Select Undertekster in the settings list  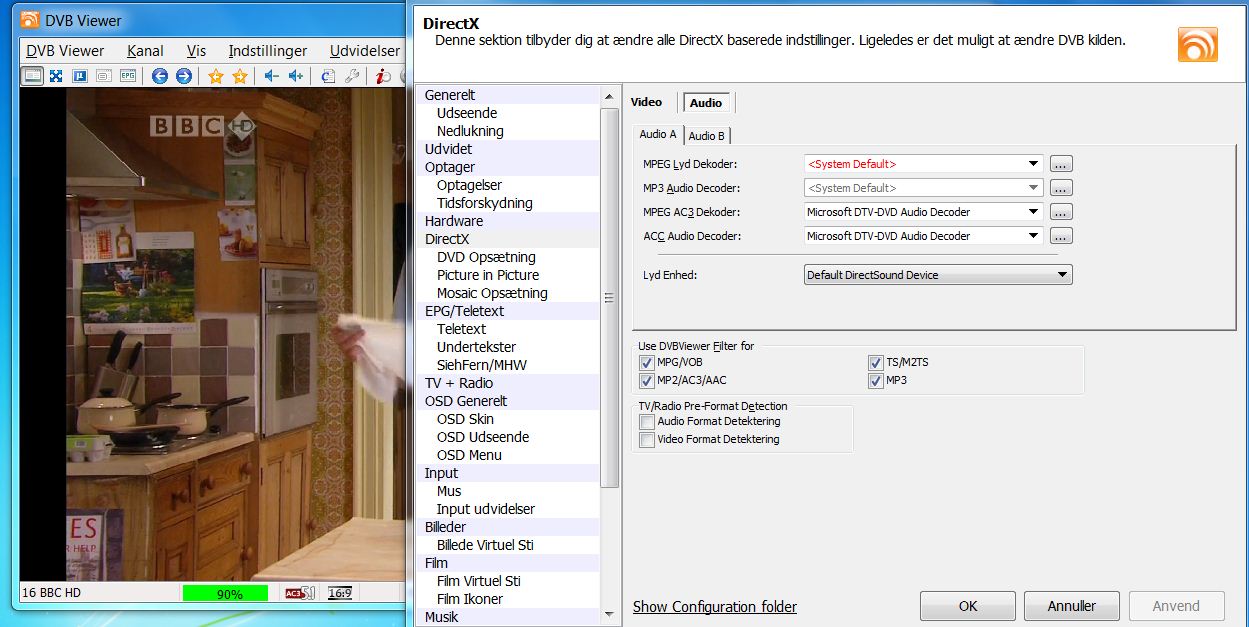[474, 347]
